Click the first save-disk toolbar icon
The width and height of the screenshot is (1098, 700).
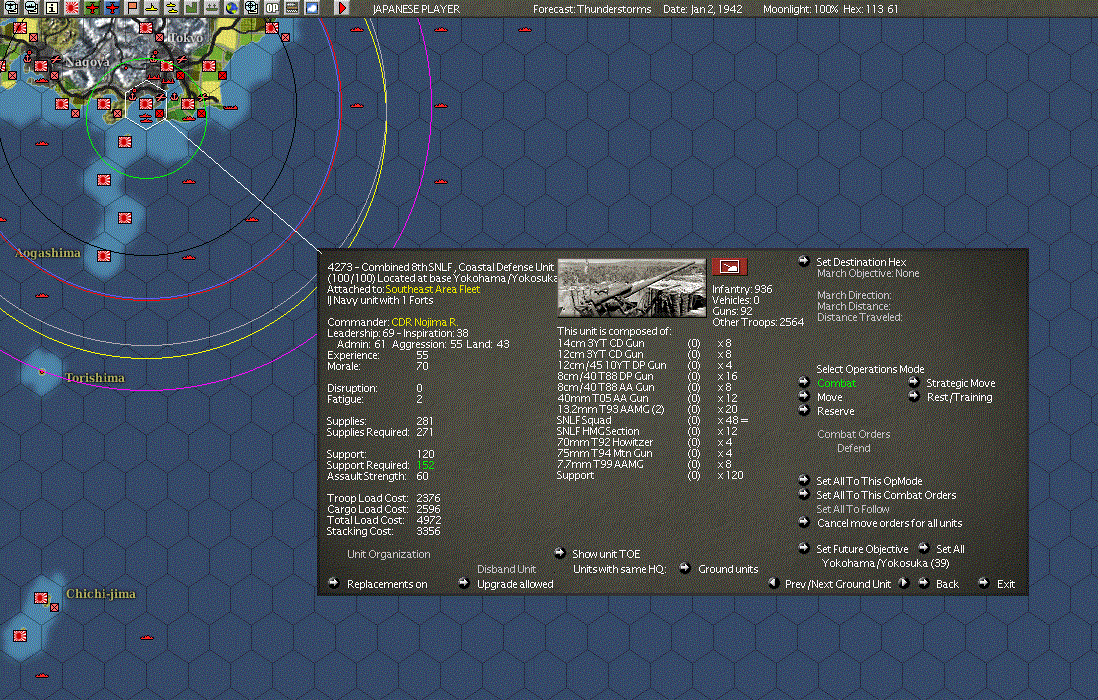pyautogui.click(x=11, y=8)
